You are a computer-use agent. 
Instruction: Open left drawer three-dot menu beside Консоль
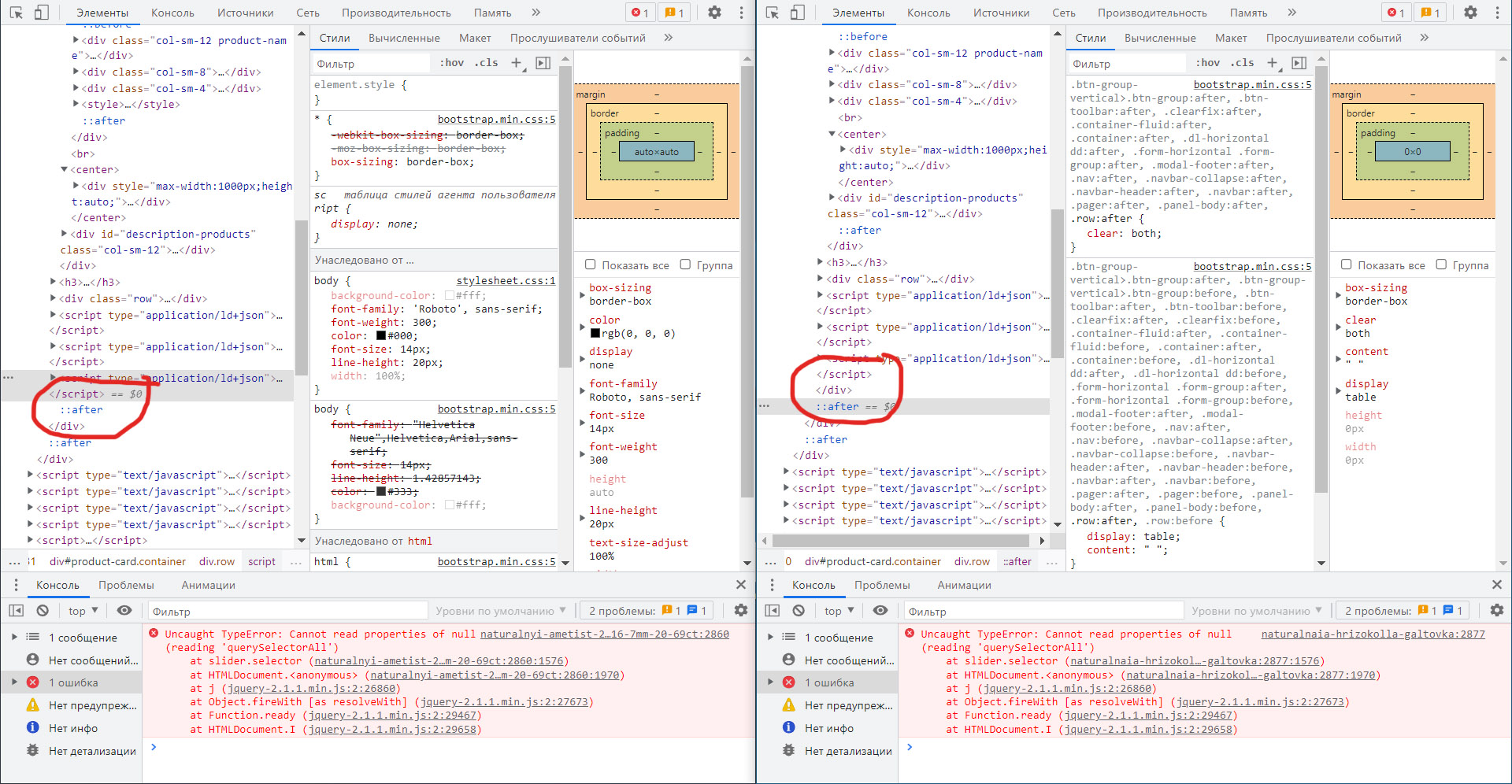pyautogui.click(x=16, y=585)
